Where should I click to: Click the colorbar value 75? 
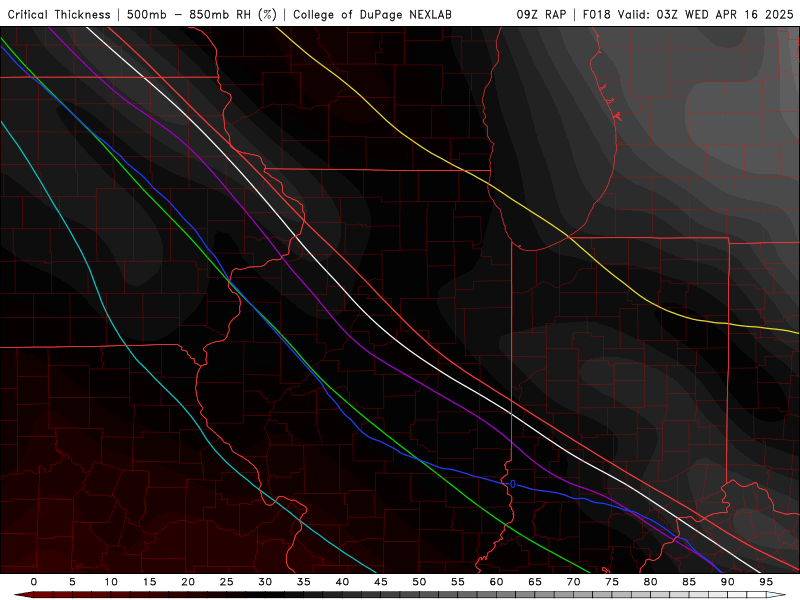click(x=612, y=582)
